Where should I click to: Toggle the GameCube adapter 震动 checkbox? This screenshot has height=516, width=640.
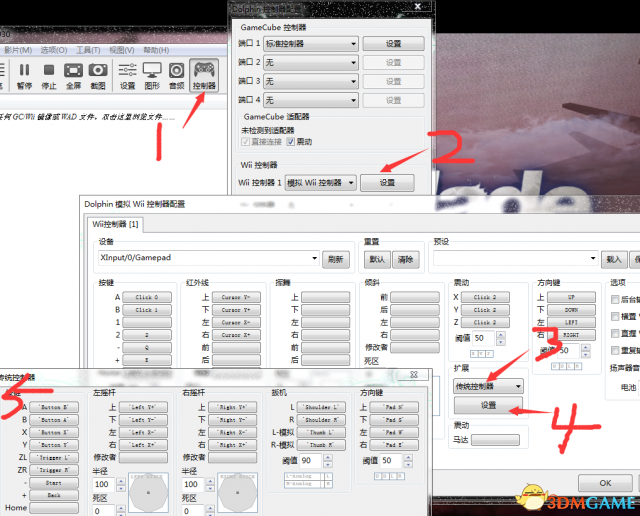290,142
